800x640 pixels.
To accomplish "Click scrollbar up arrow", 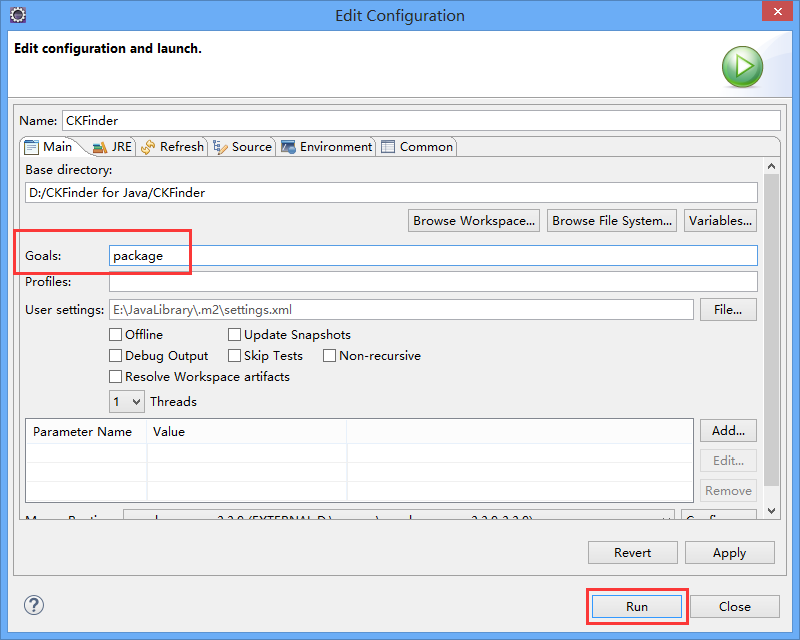I will (x=771, y=166).
